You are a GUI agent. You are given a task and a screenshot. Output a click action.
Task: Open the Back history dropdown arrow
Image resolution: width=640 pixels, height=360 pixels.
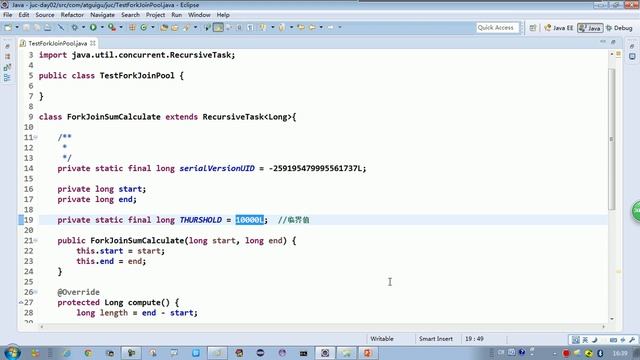[x=321, y=27]
